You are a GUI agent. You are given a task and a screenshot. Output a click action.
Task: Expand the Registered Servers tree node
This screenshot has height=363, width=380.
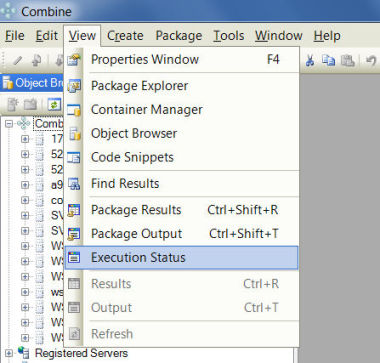click(9, 353)
